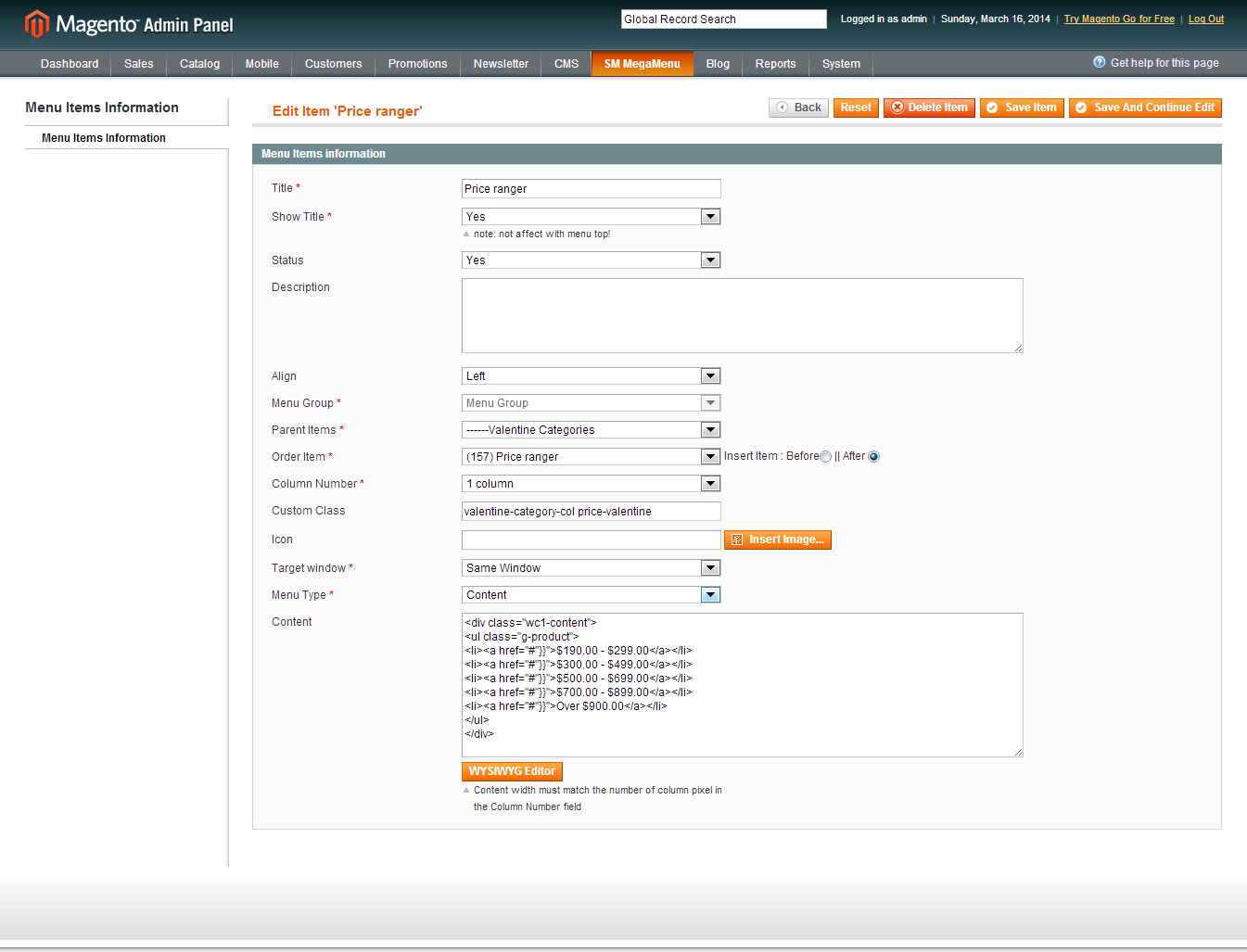The width and height of the screenshot is (1247, 952).
Task: Select the After insert radio button
Action: tap(873, 457)
